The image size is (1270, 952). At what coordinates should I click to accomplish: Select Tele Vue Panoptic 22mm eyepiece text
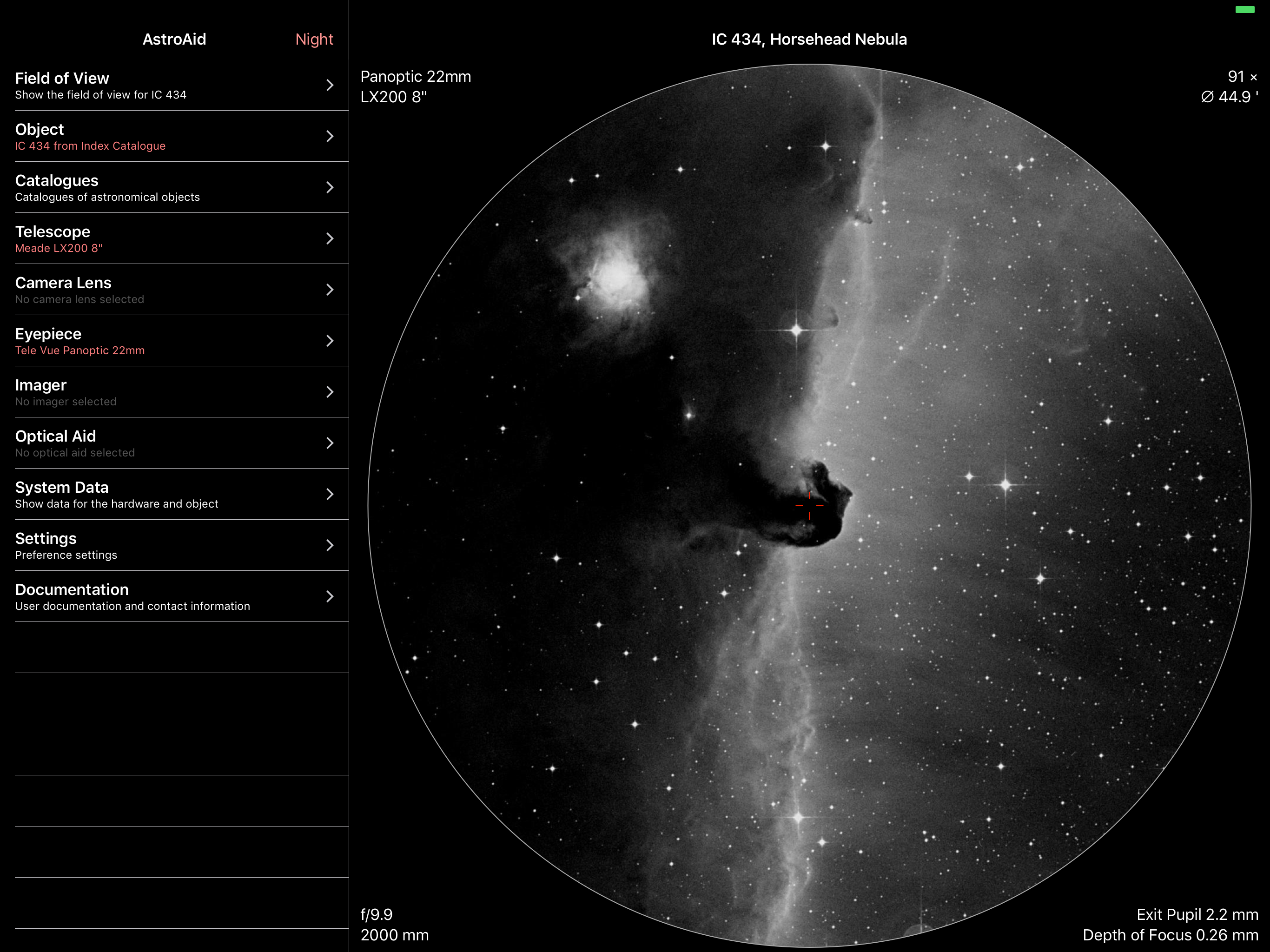point(80,350)
